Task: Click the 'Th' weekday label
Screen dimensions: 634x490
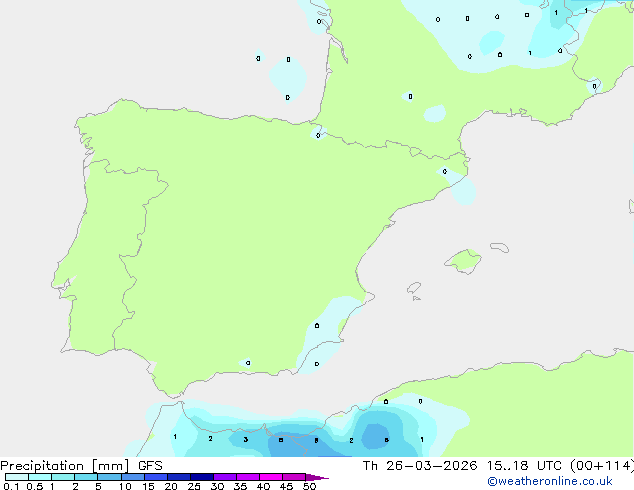Action: (x=370, y=466)
